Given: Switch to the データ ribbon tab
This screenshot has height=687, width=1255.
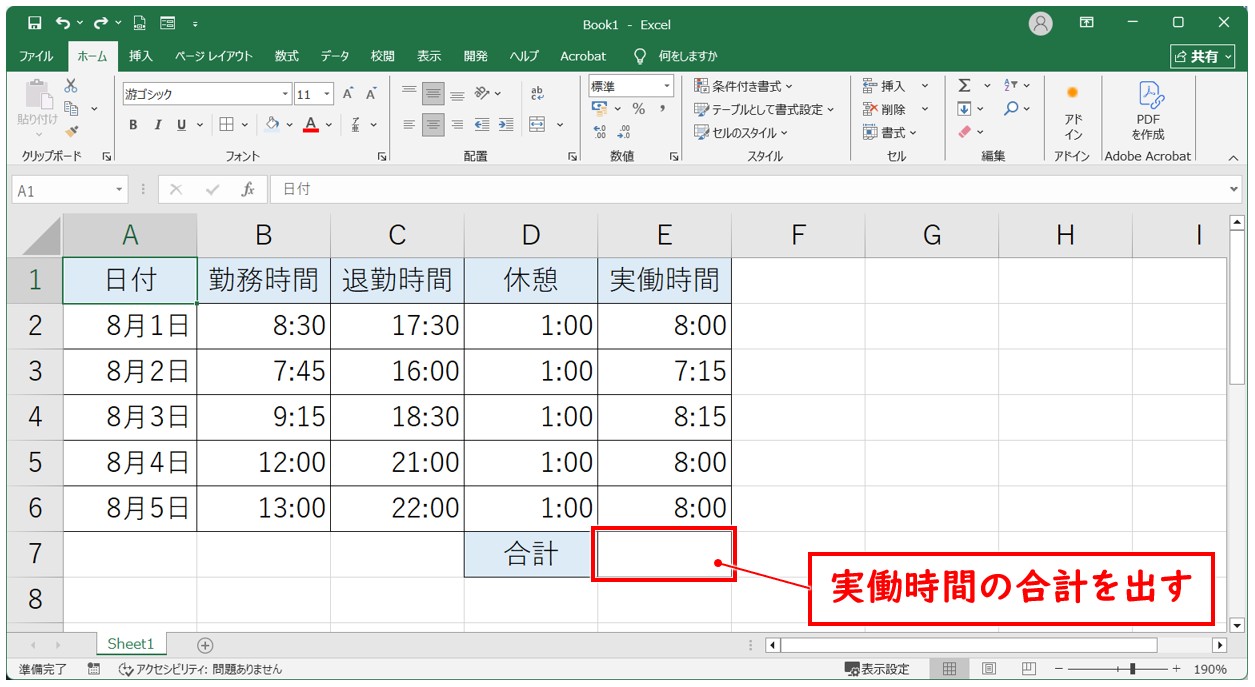Looking at the screenshot, I should (335, 56).
